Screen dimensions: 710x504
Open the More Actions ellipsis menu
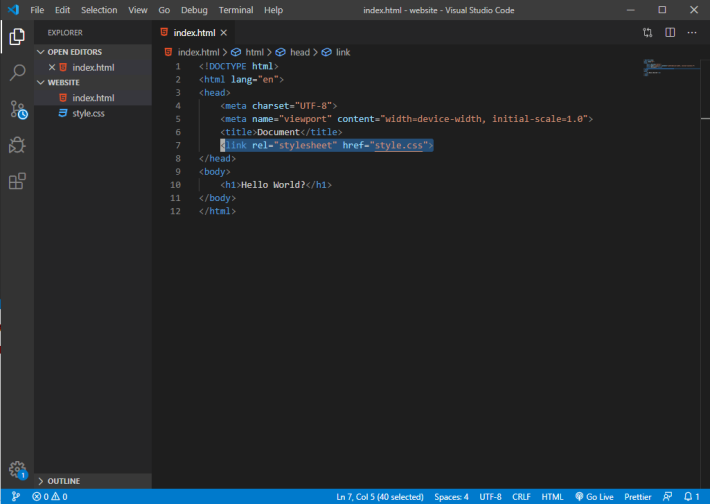692,33
